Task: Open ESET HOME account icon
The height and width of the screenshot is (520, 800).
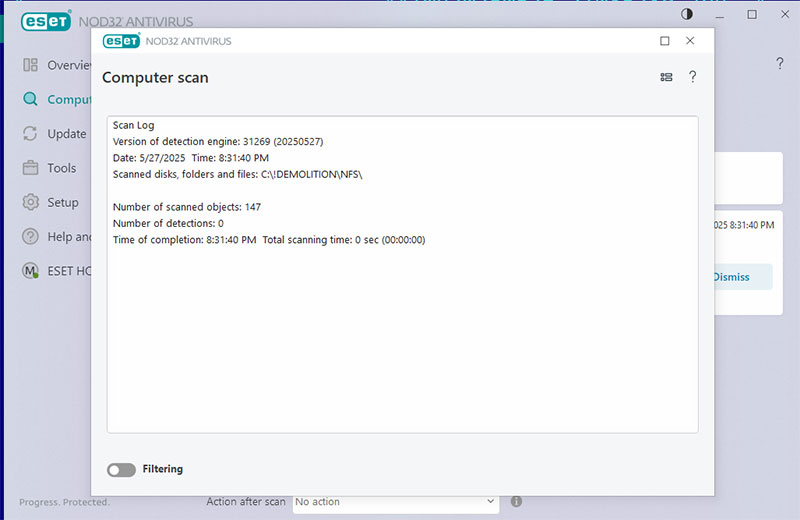Action: point(30,270)
